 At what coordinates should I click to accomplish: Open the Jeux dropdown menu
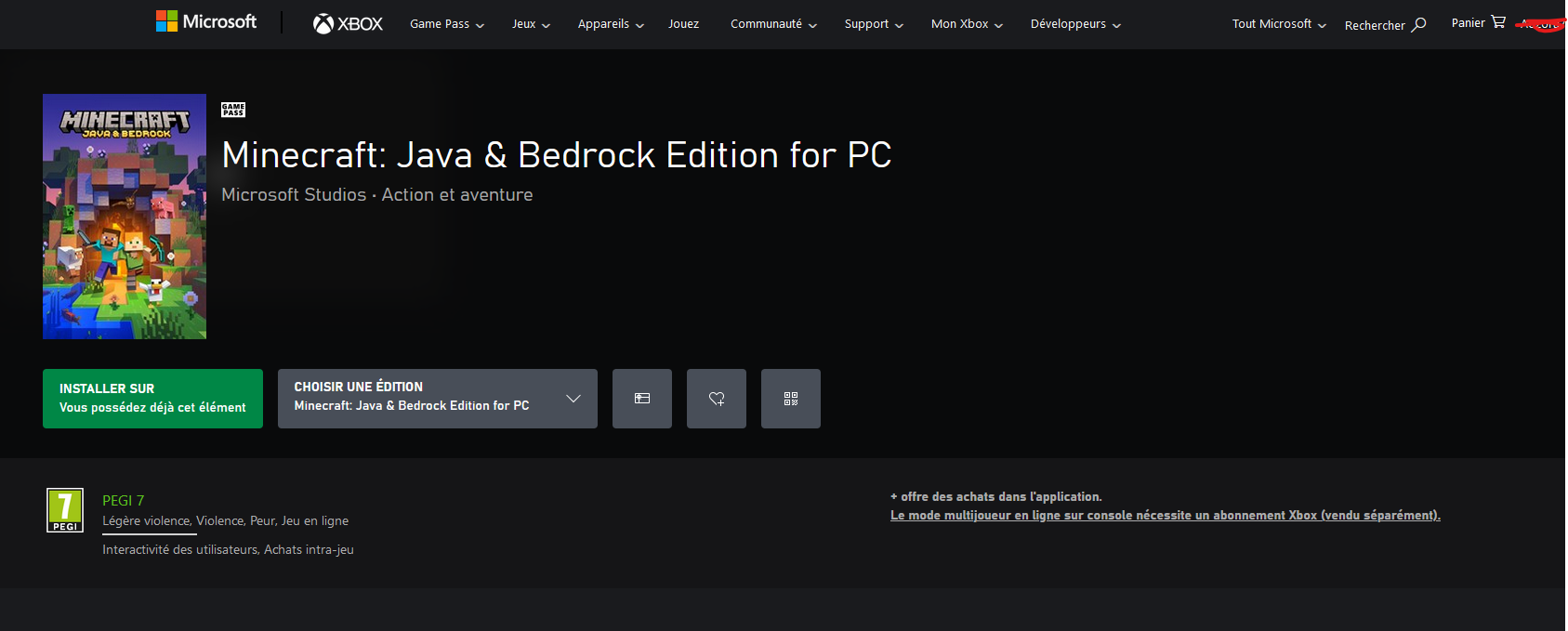(531, 24)
